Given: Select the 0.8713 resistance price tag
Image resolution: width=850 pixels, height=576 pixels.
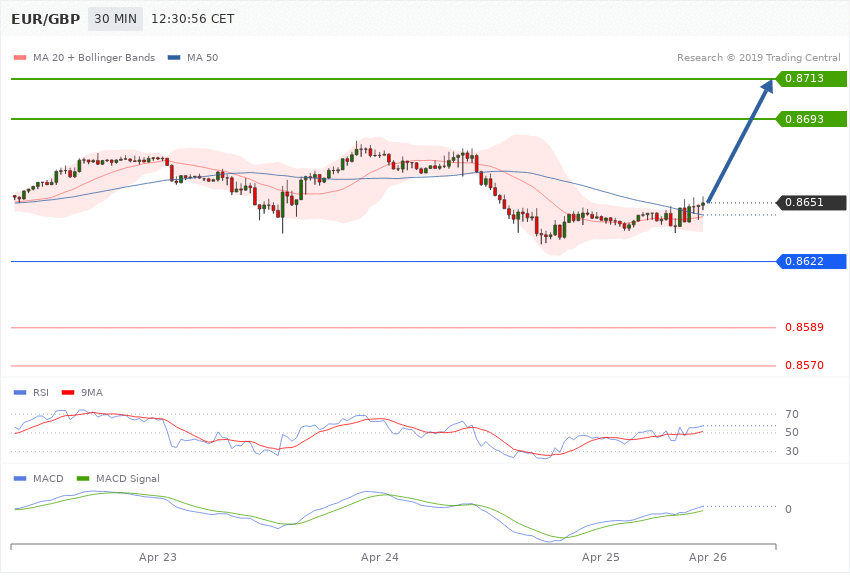Looking at the screenshot, I should coord(811,79).
